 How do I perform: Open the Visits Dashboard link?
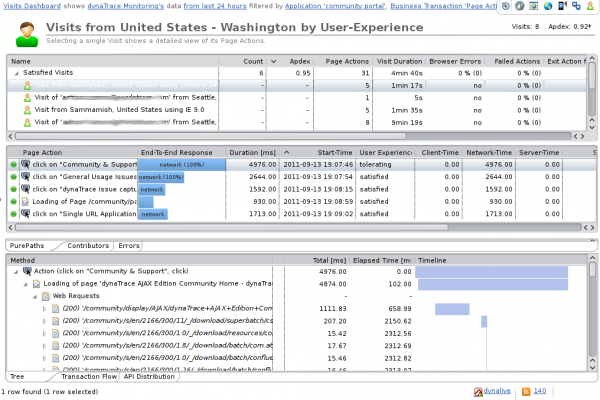32,6
